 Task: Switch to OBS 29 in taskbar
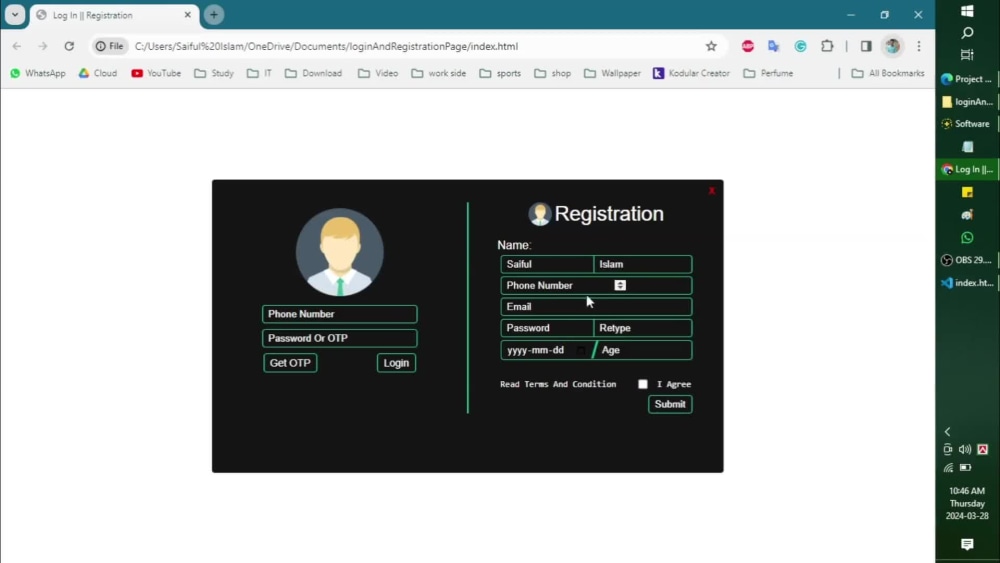[967, 260]
